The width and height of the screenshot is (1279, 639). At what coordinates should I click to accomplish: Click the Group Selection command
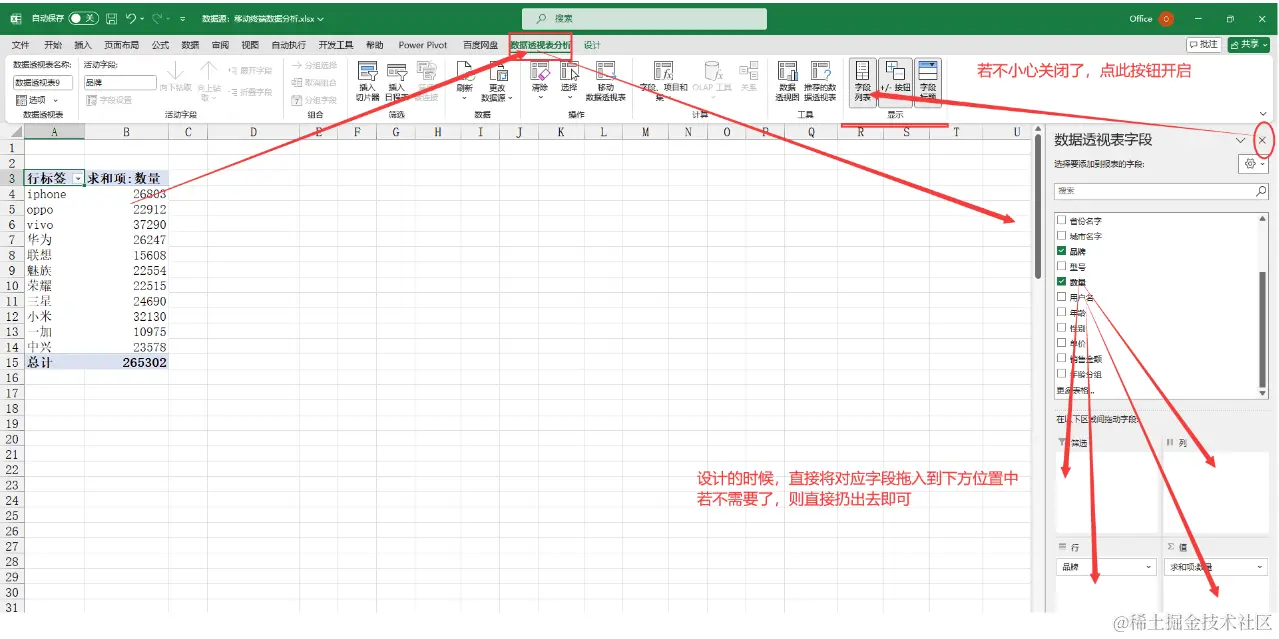tap(313, 65)
